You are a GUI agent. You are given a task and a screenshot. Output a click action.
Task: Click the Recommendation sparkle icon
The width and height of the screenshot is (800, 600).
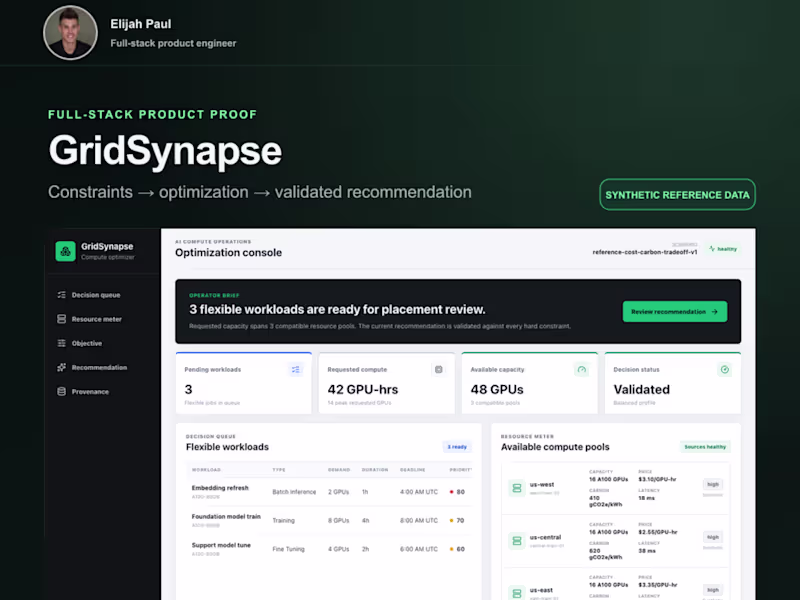62,367
